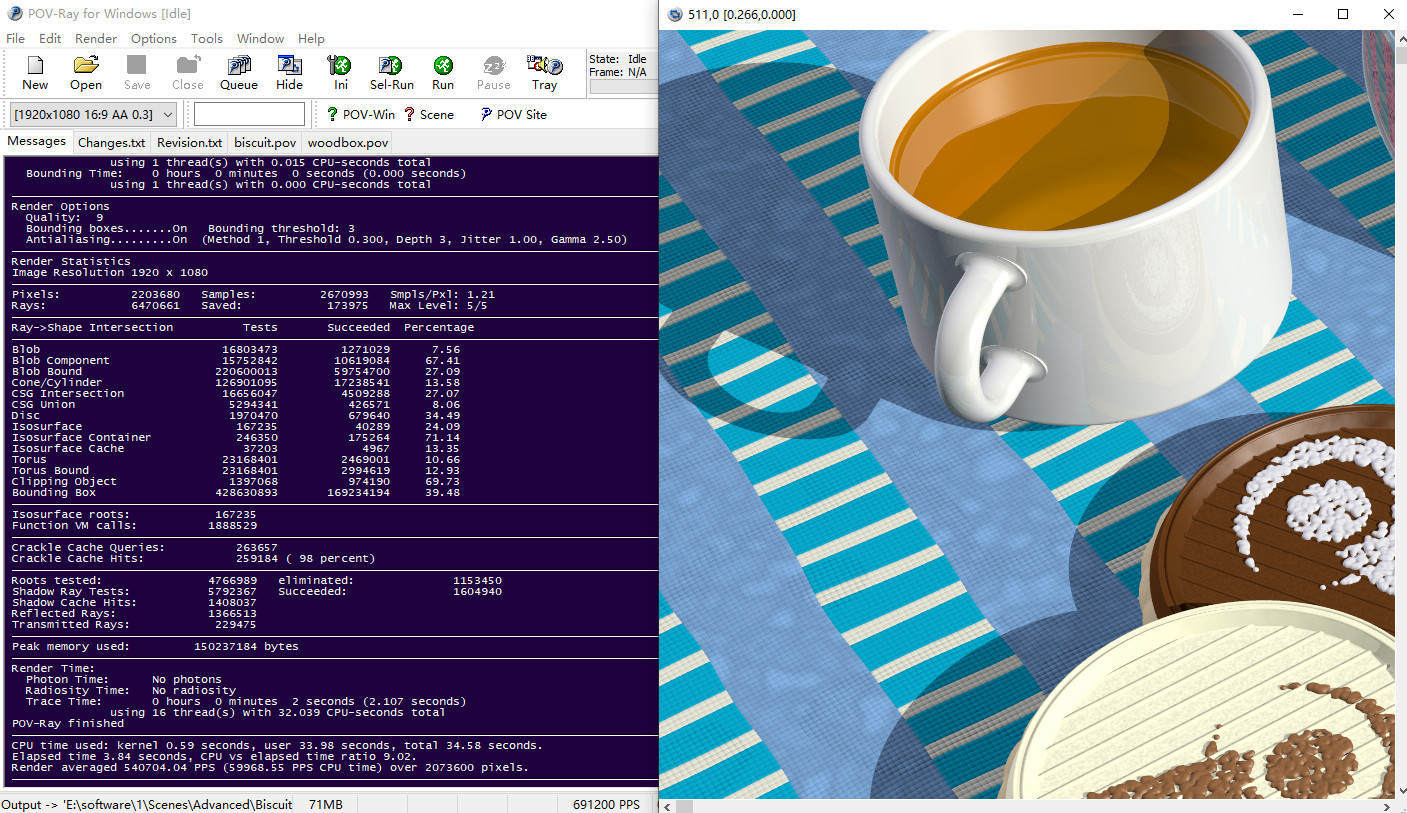Visit the POV Site link
1407x813 pixels.
(513, 114)
